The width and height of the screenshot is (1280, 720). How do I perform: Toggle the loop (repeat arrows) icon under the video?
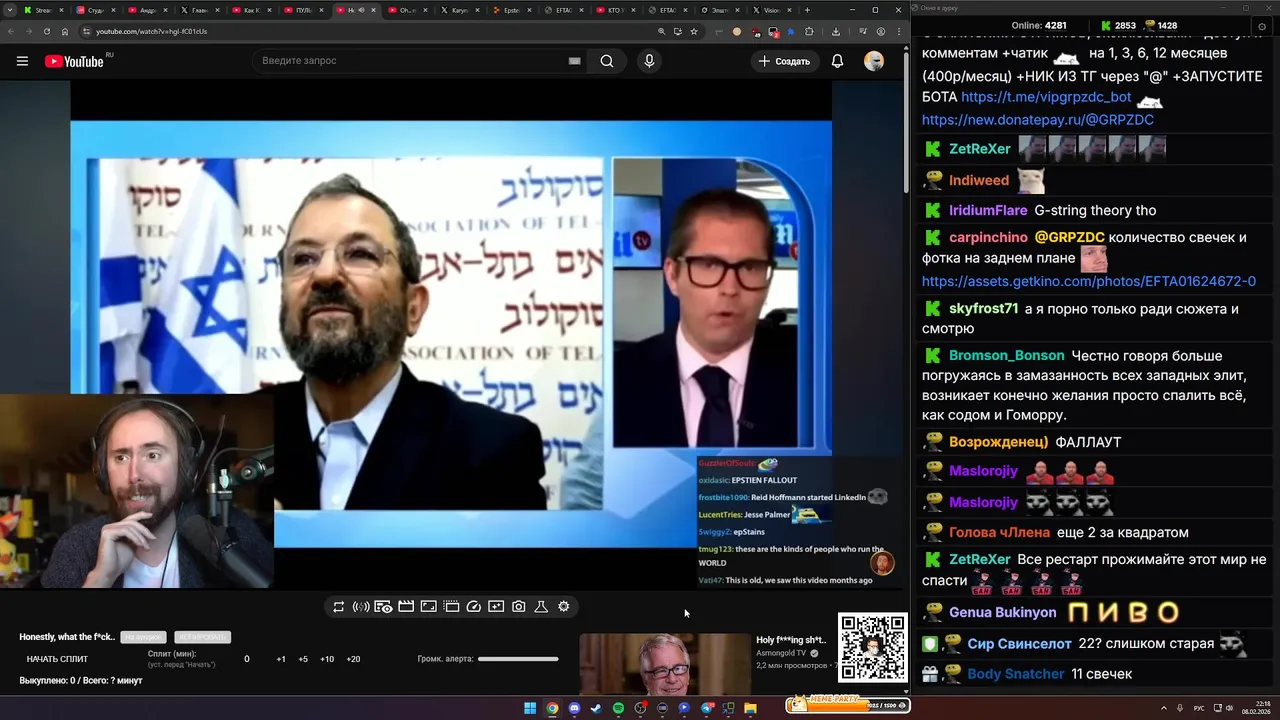click(339, 607)
